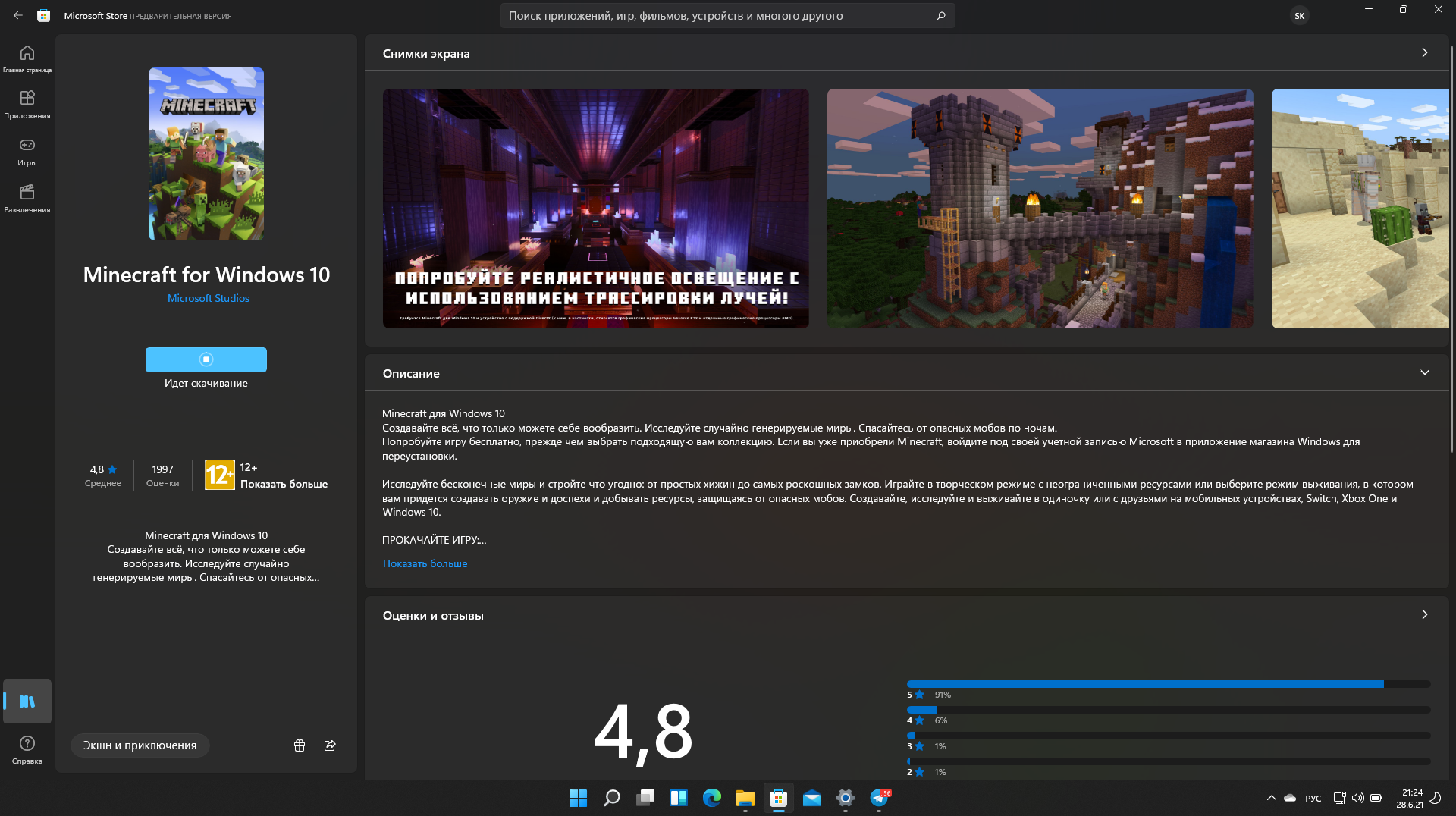Open Help (Справка) in the sidebar
Image resolution: width=1456 pixels, height=816 pixels.
(x=27, y=749)
